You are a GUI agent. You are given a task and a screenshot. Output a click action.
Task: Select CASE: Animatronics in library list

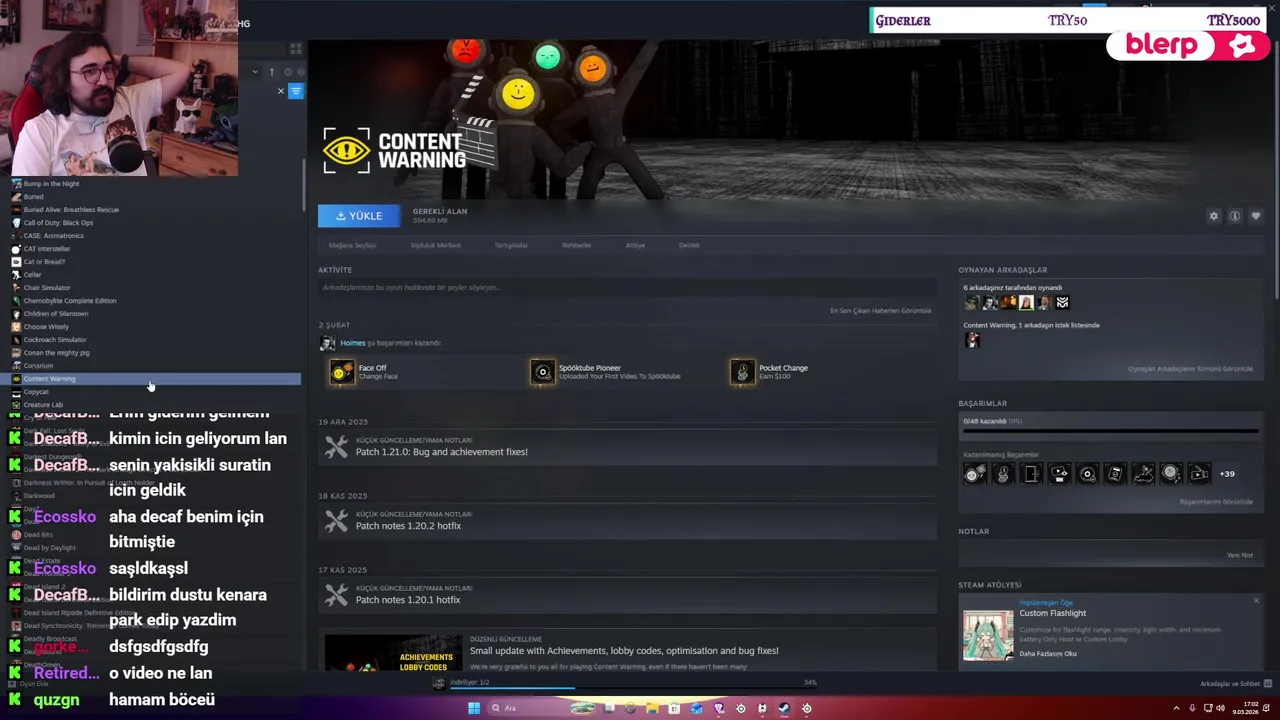pyautogui.click(x=53, y=236)
